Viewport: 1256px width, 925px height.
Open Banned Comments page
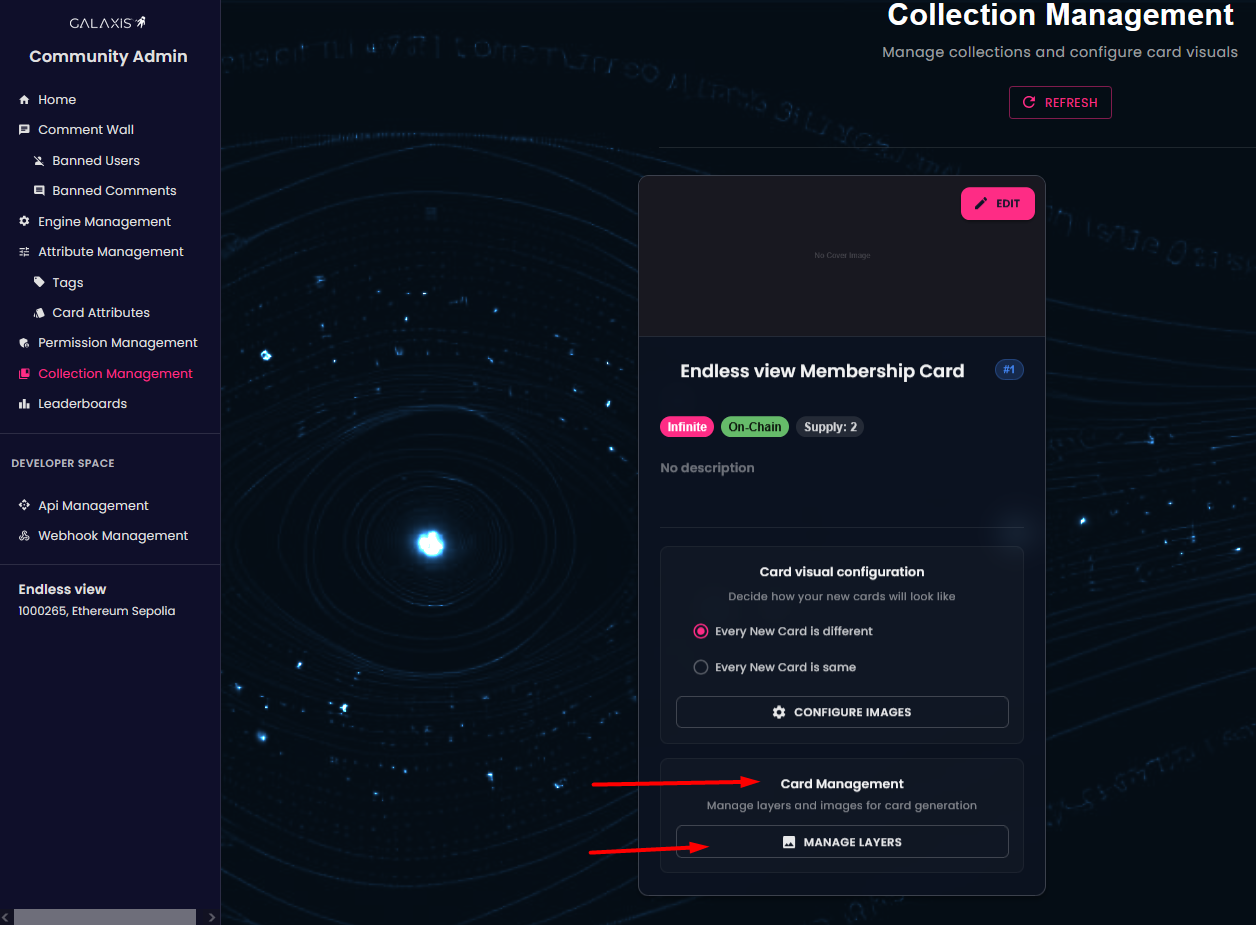(x=114, y=191)
